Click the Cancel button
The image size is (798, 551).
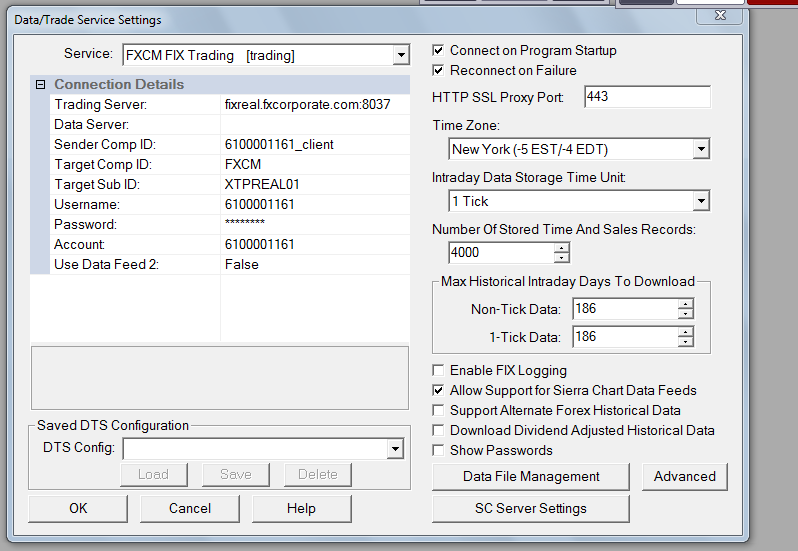click(190, 508)
